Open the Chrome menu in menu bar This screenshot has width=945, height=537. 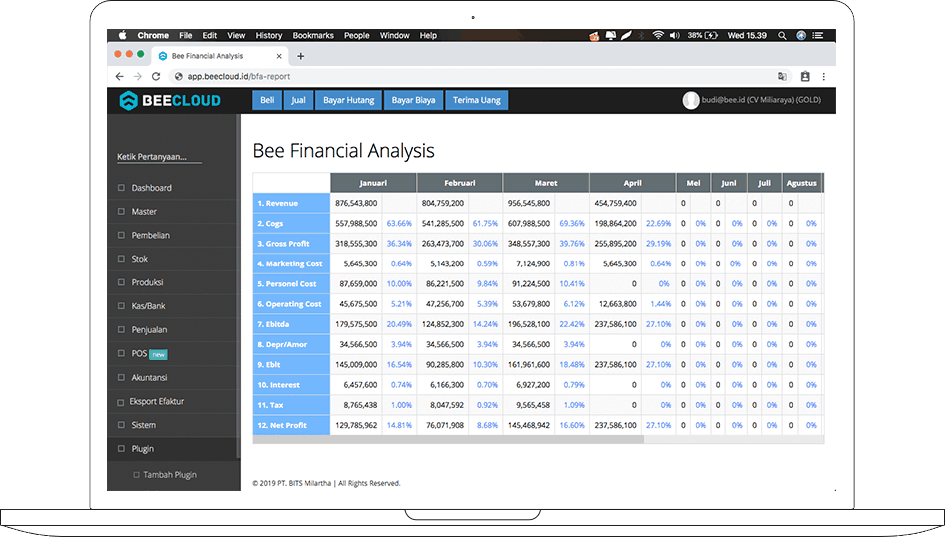(152, 36)
